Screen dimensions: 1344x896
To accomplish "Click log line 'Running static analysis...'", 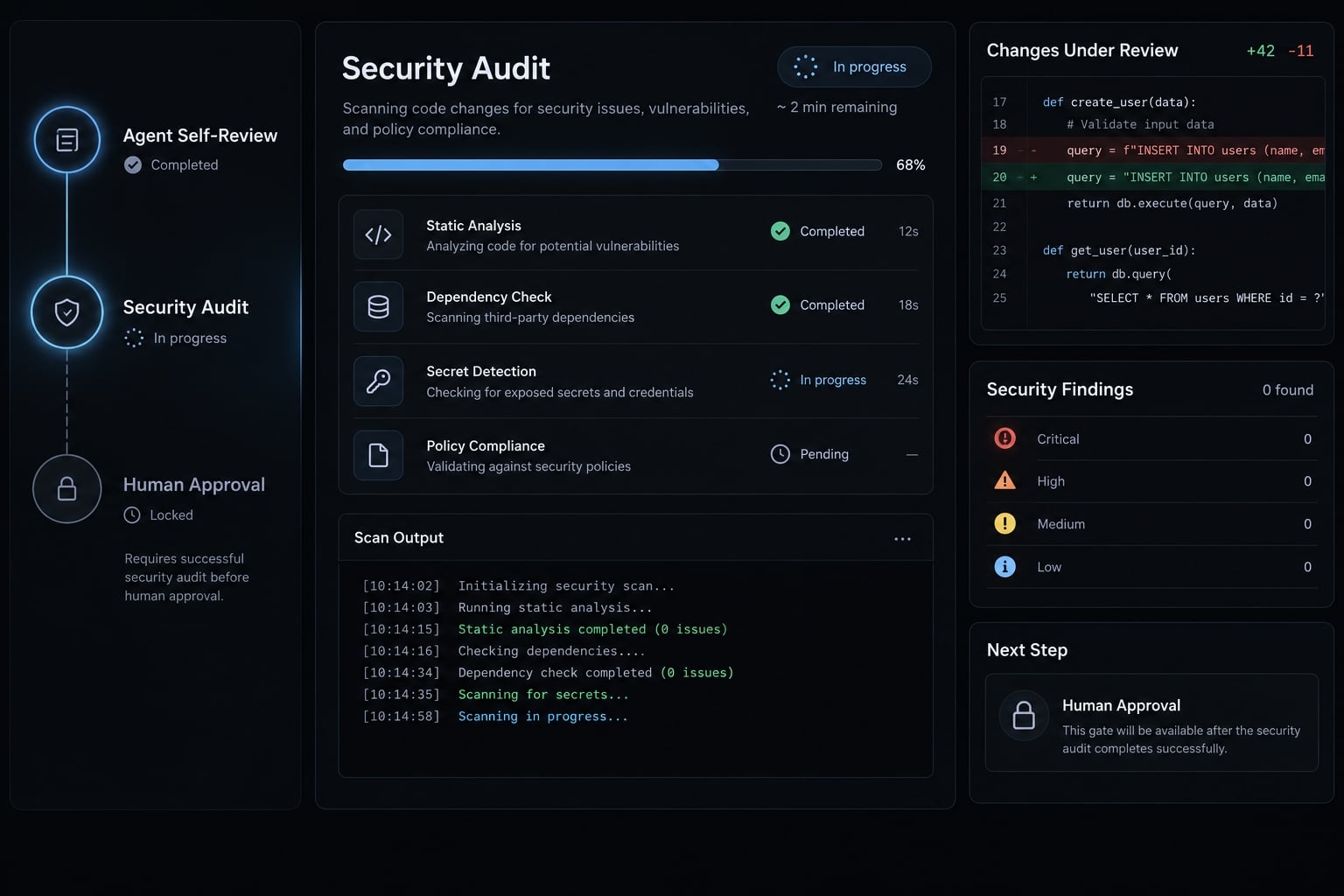I will 555,608.
